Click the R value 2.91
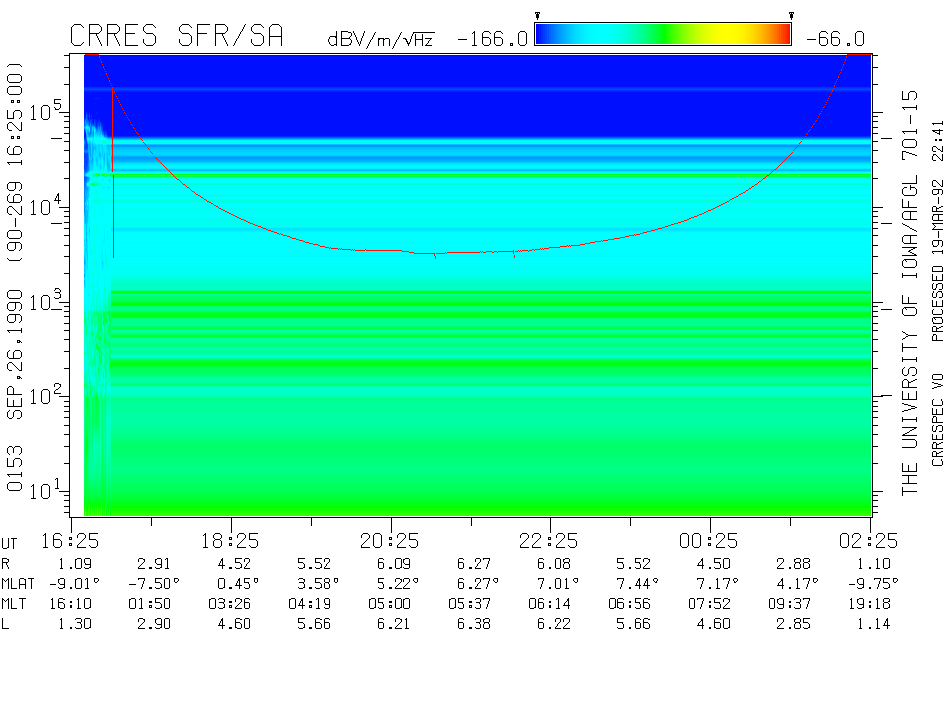This screenshot has height=720, width=945. click(154, 564)
